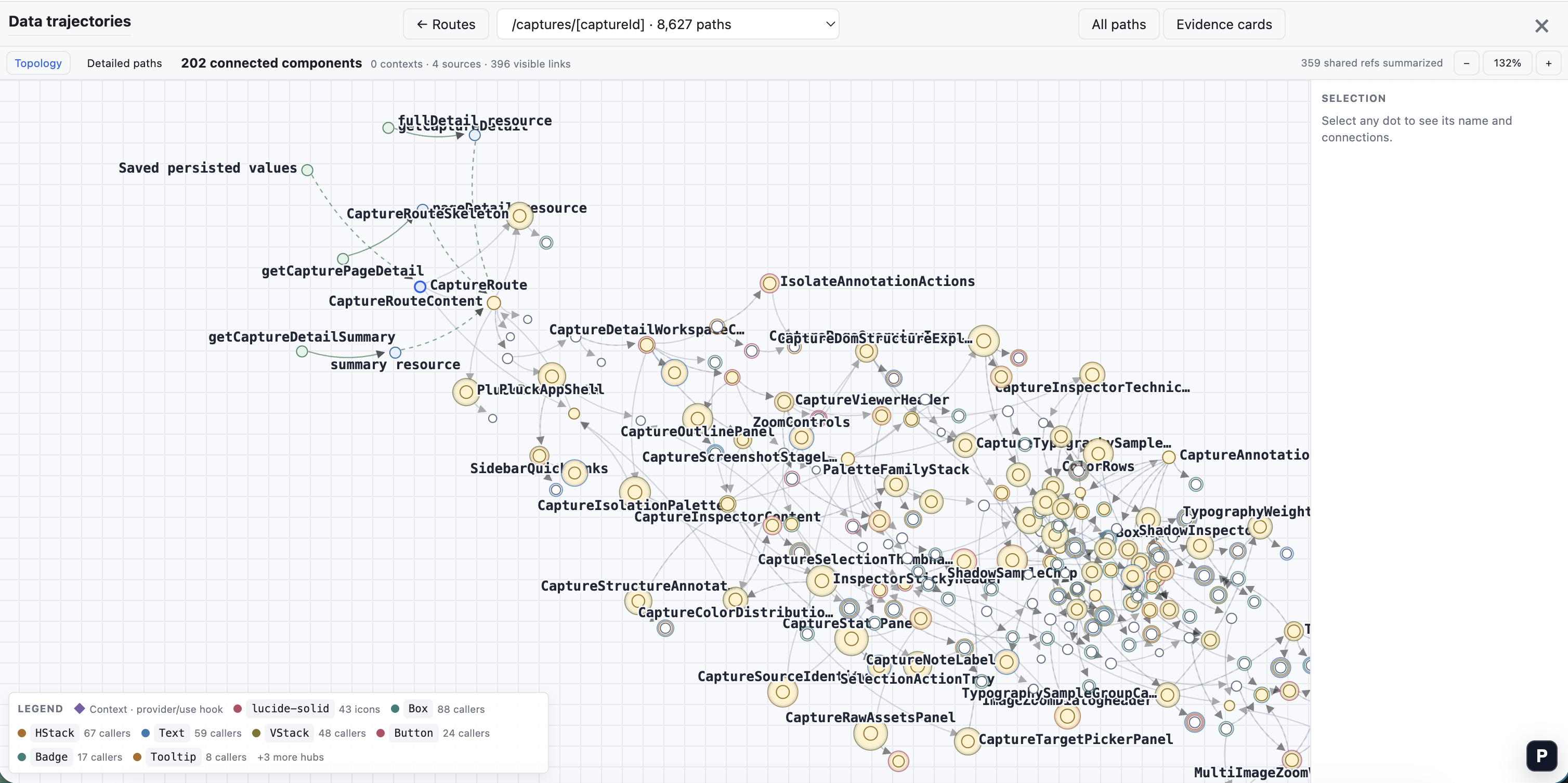The image size is (1568, 783).
Task: Close the Data trajectories panel
Action: (x=1541, y=25)
